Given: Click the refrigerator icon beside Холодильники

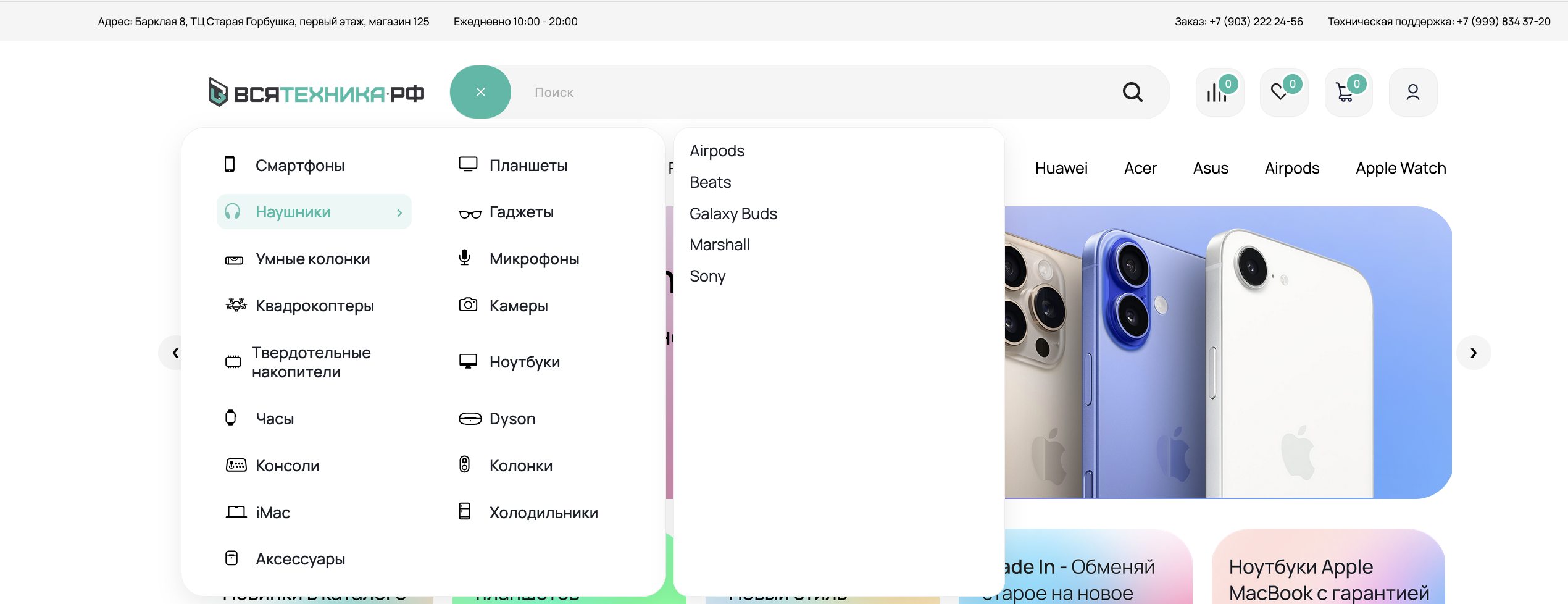Looking at the screenshot, I should pos(465,511).
